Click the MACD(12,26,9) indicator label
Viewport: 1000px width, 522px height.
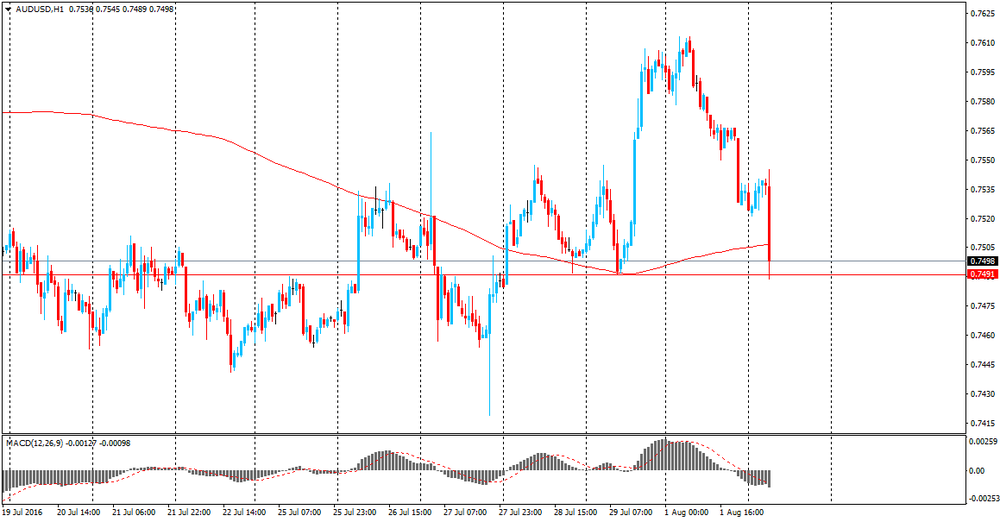pos(34,443)
